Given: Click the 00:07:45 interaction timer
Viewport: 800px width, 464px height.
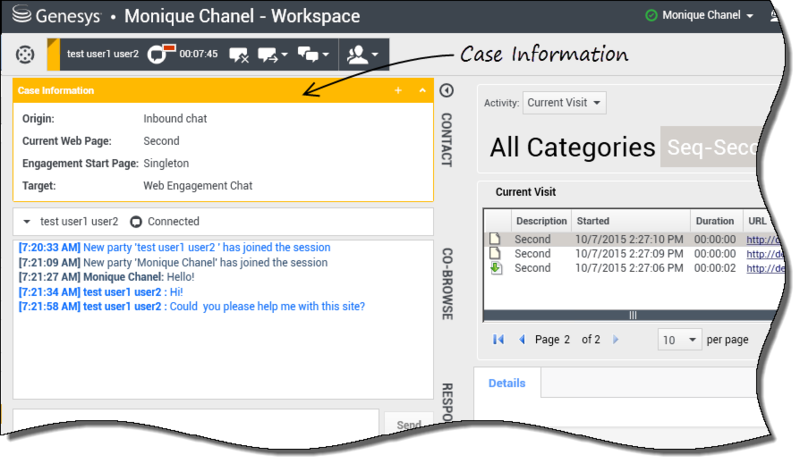Looking at the screenshot, I should (198, 54).
